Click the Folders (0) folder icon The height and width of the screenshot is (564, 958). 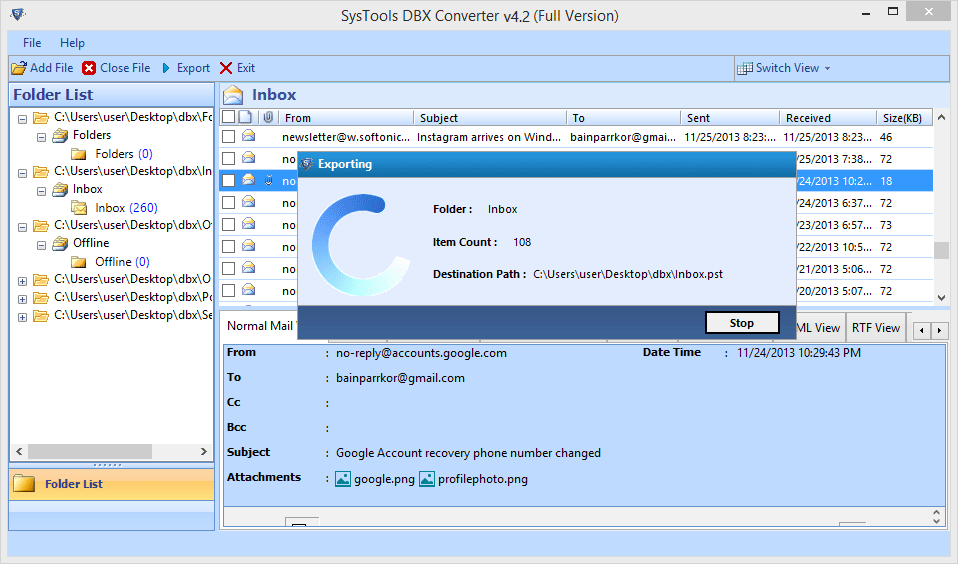[79, 153]
